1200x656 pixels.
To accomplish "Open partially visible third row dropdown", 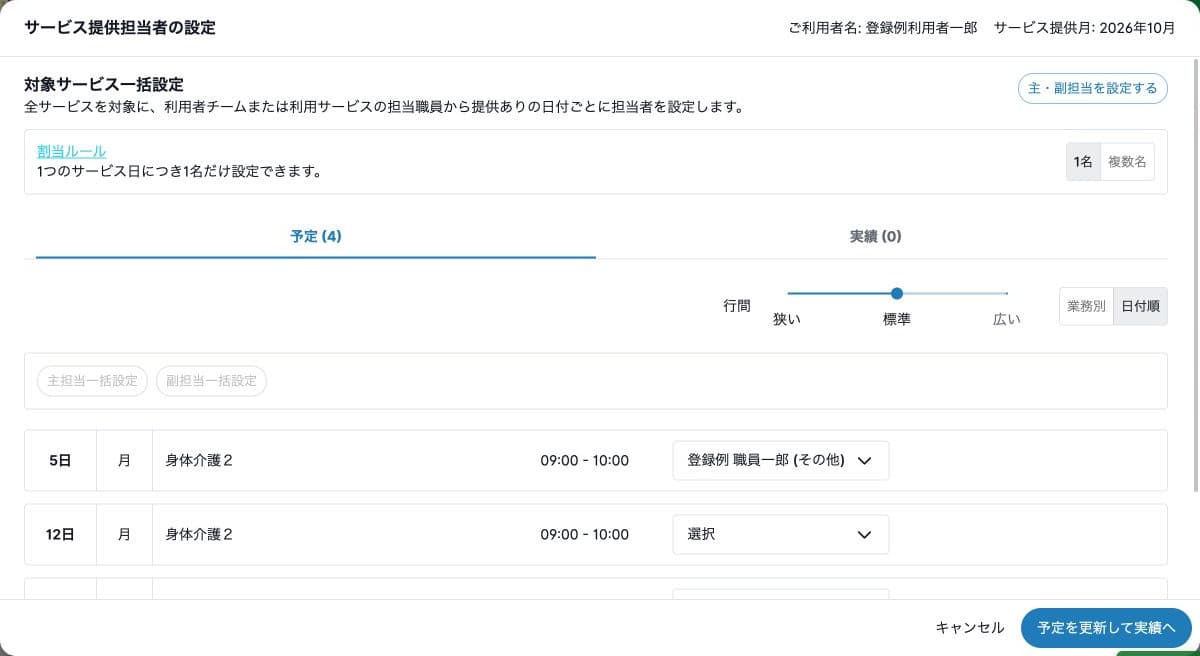I will [781, 594].
